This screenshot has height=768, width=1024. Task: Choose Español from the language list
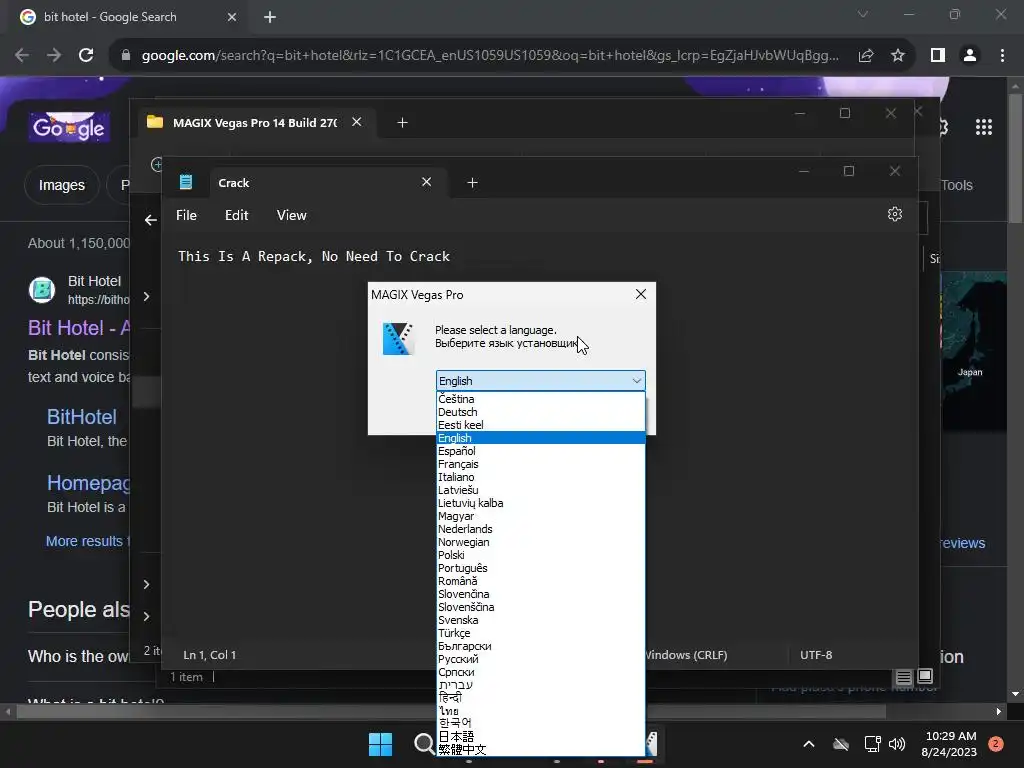(x=541, y=451)
